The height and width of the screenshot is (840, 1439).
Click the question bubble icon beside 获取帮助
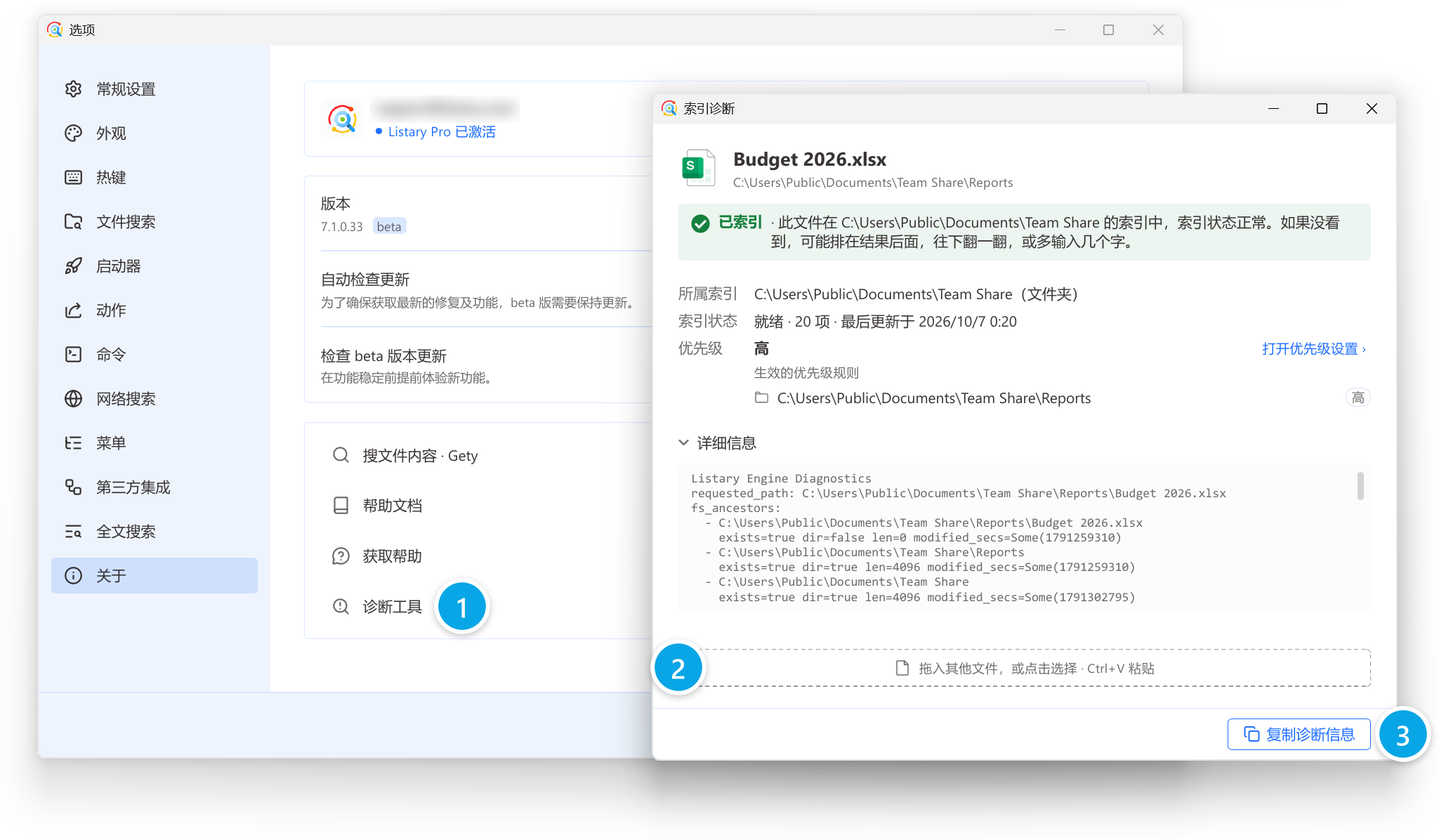(341, 556)
